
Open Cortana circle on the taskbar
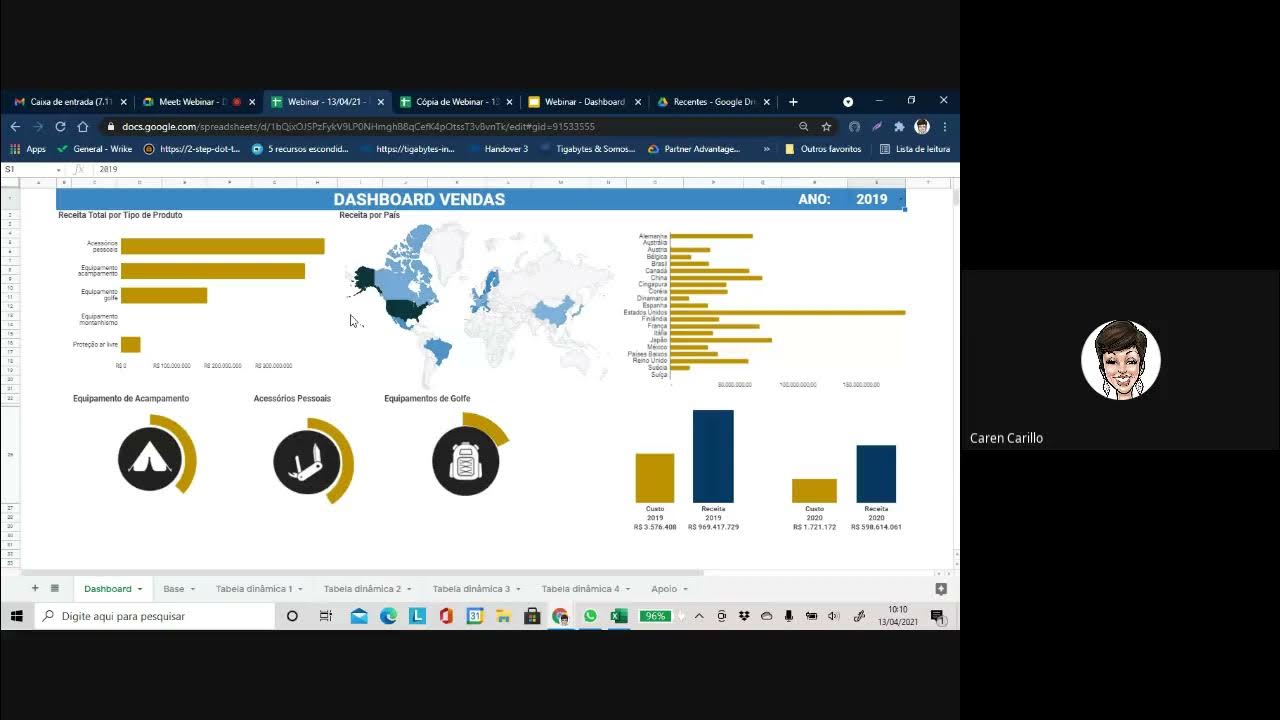tap(292, 616)
